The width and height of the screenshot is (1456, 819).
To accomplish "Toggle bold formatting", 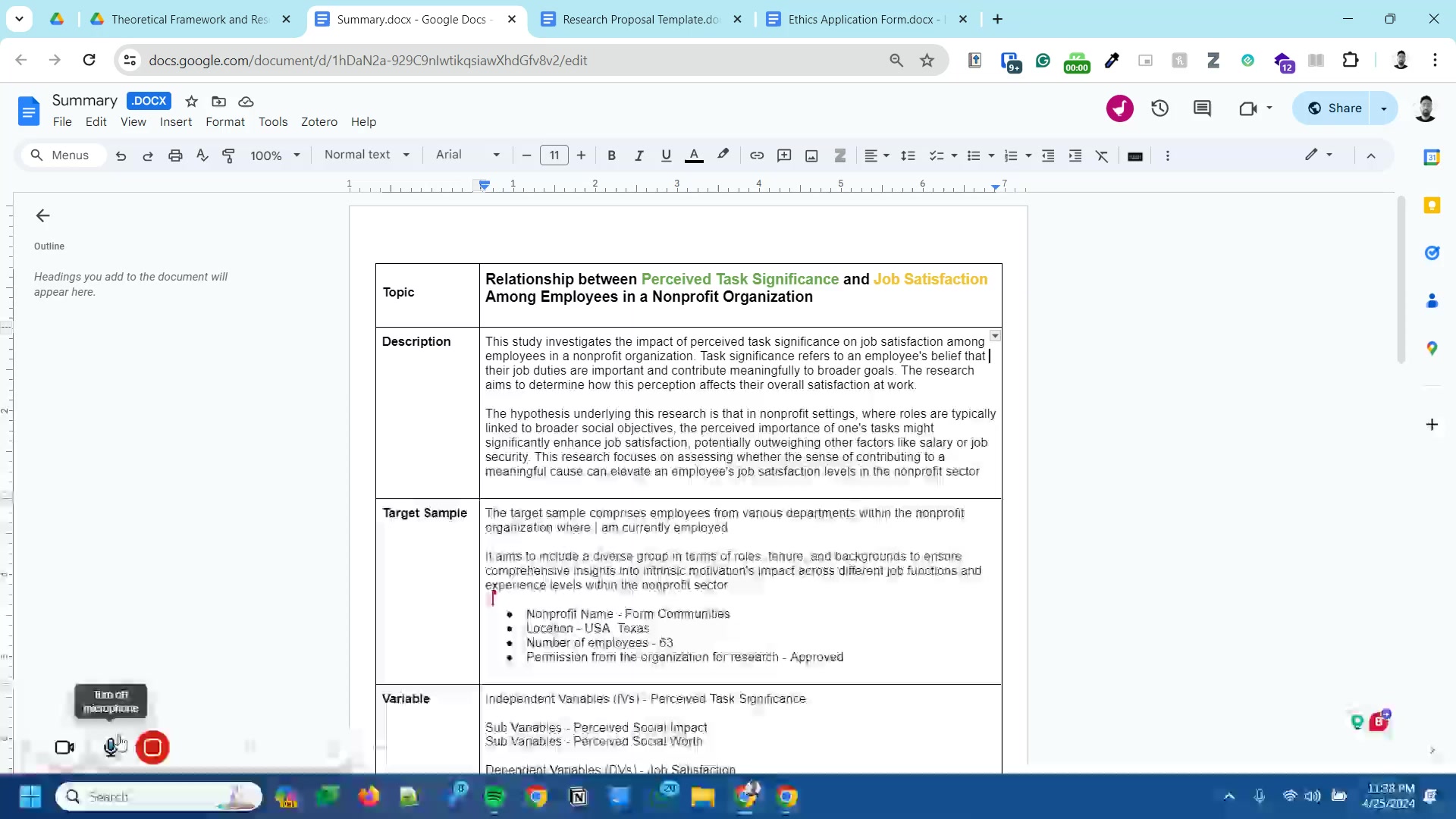I will click(611, 155).
